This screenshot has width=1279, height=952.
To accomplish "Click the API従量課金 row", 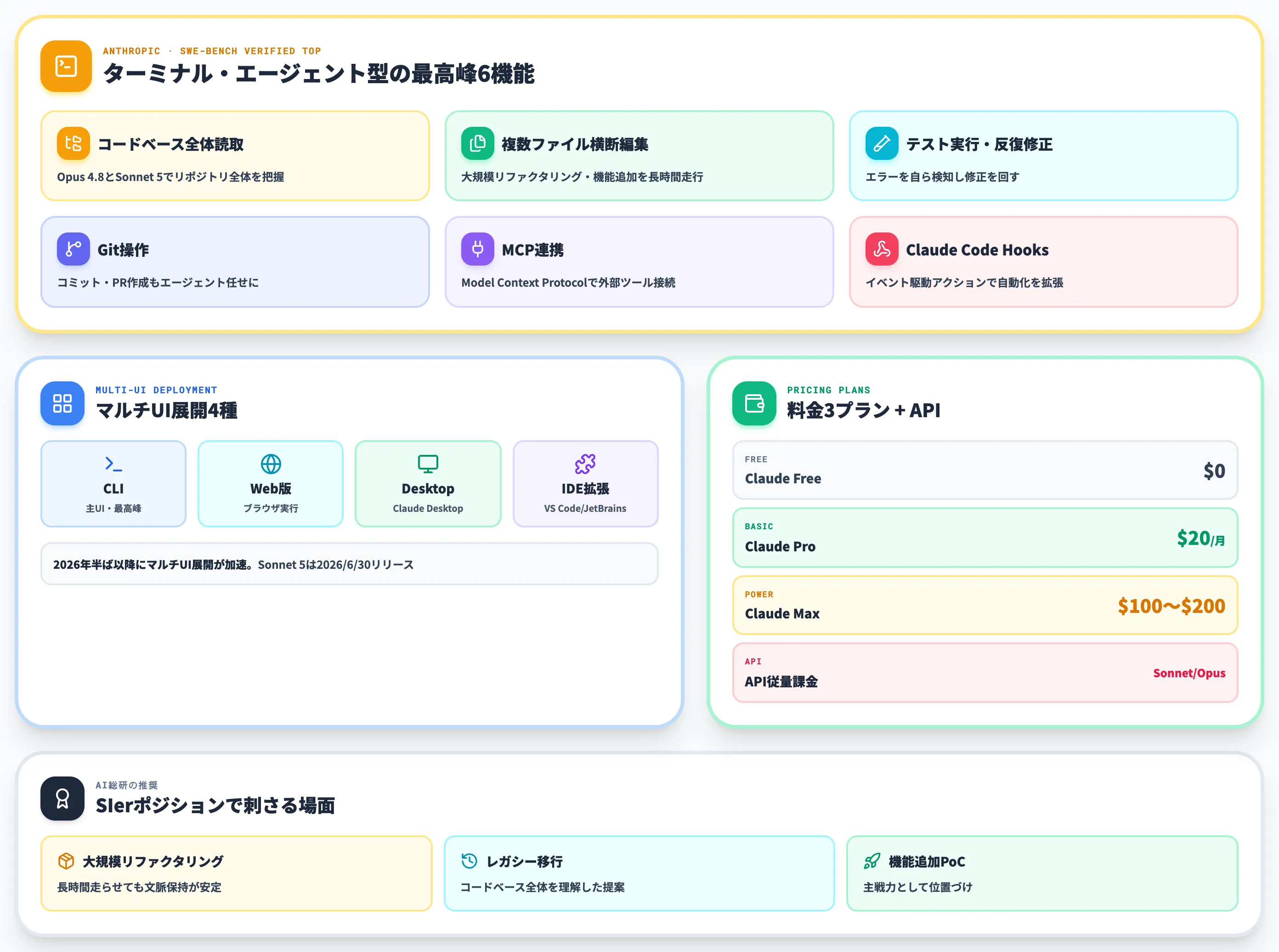I will coord(985,673).
